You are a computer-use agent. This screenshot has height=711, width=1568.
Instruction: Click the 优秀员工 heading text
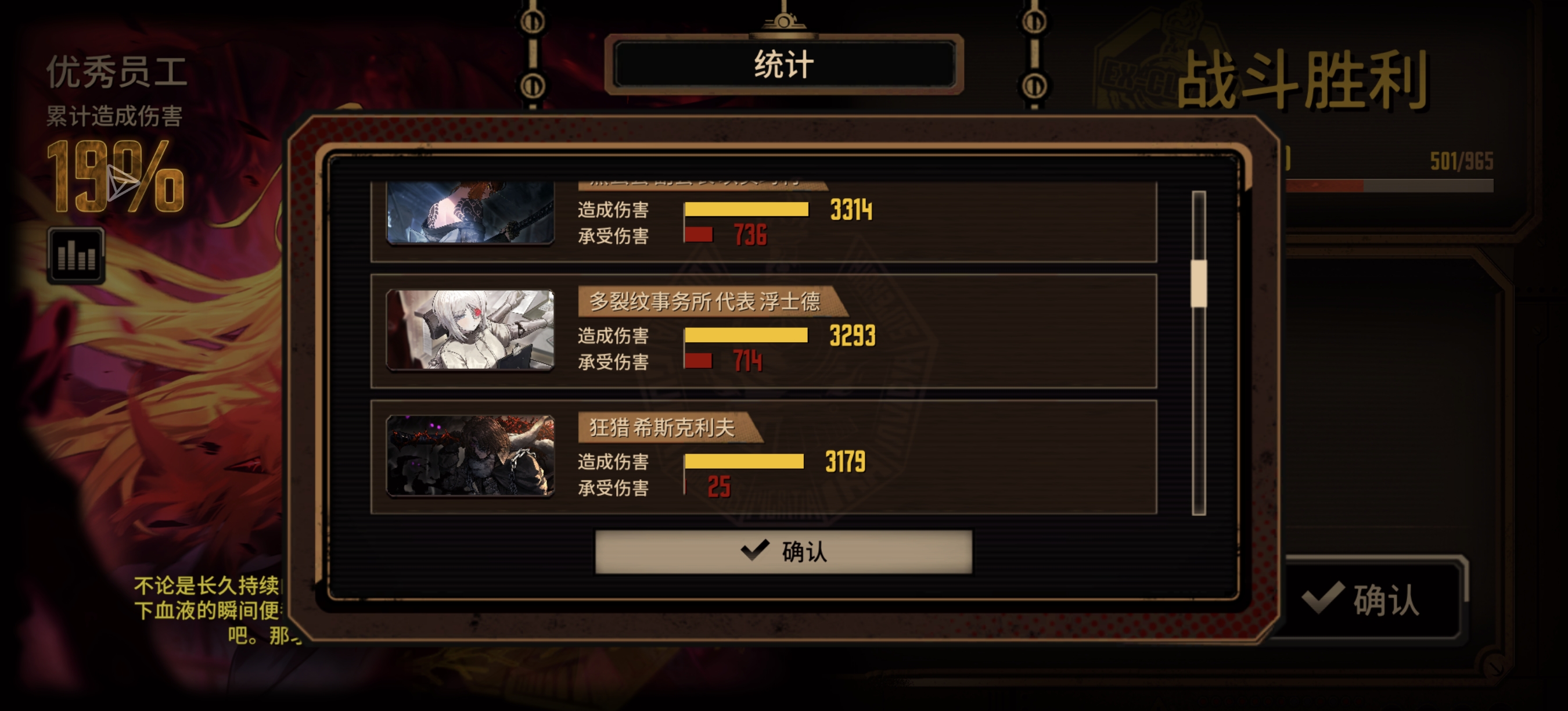pyautogui.click(x=117, y=71)
